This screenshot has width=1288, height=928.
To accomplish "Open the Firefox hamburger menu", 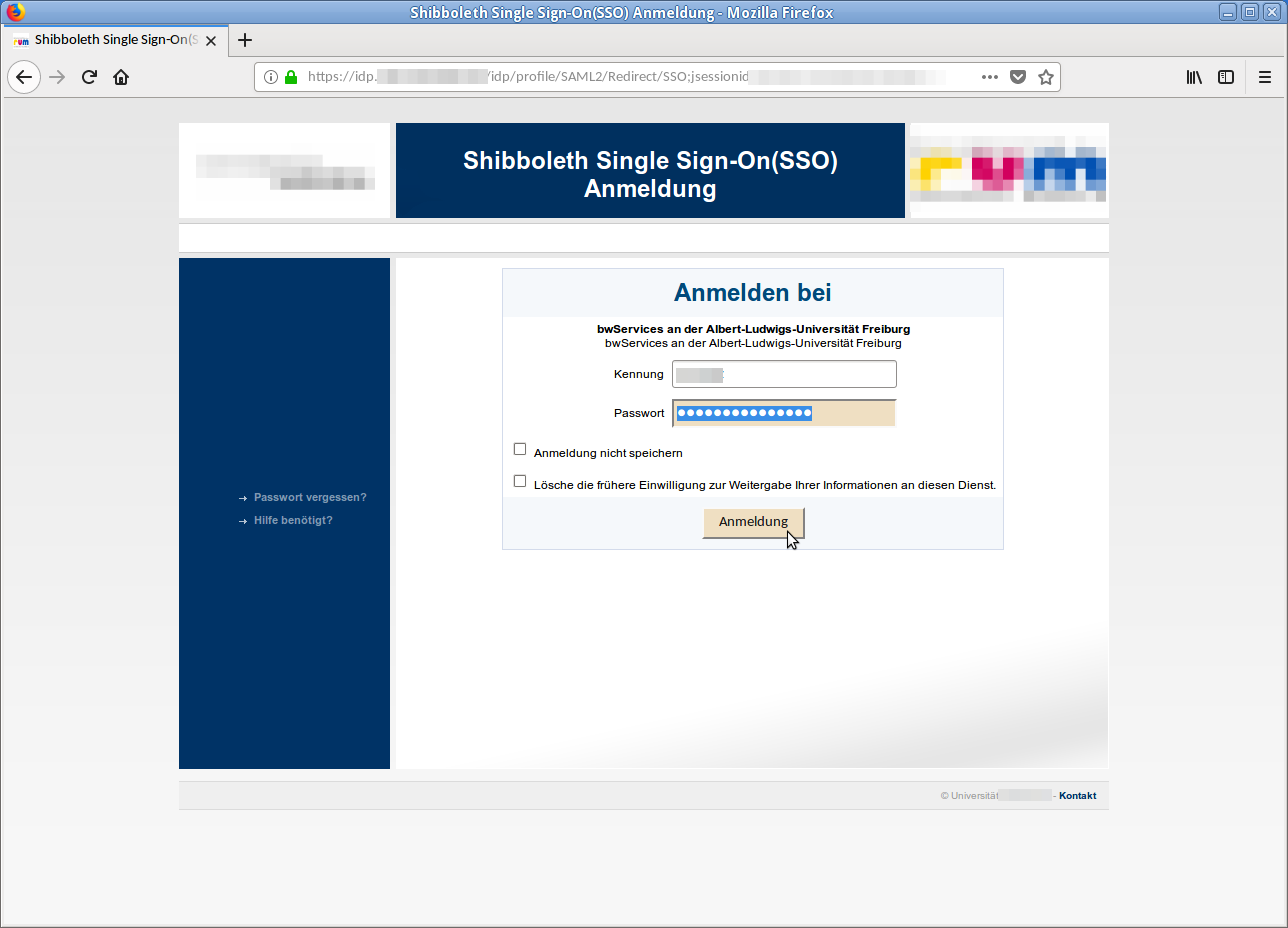I will [1265, 77].
